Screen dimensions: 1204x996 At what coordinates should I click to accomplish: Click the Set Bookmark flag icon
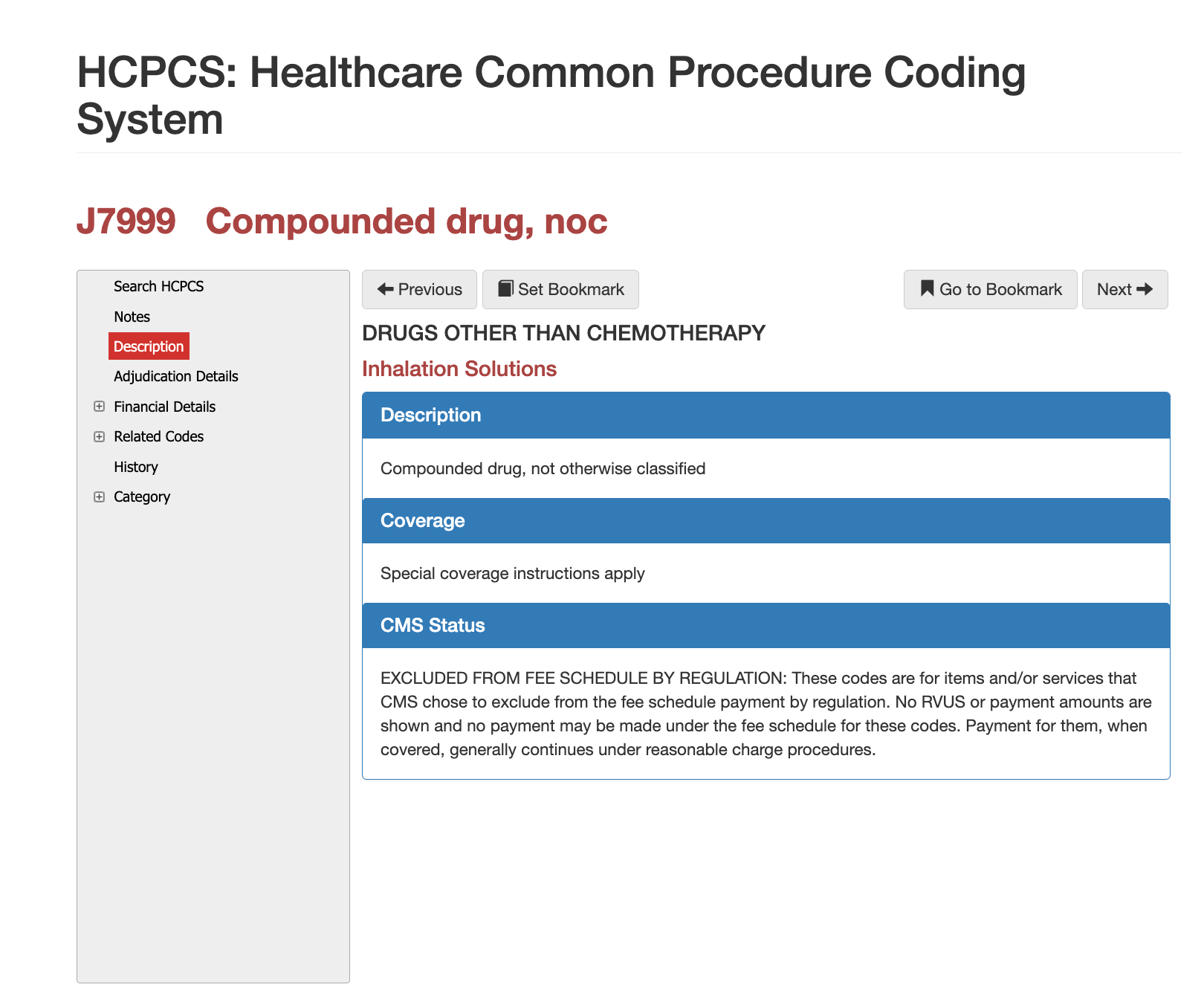coord(507,289)
